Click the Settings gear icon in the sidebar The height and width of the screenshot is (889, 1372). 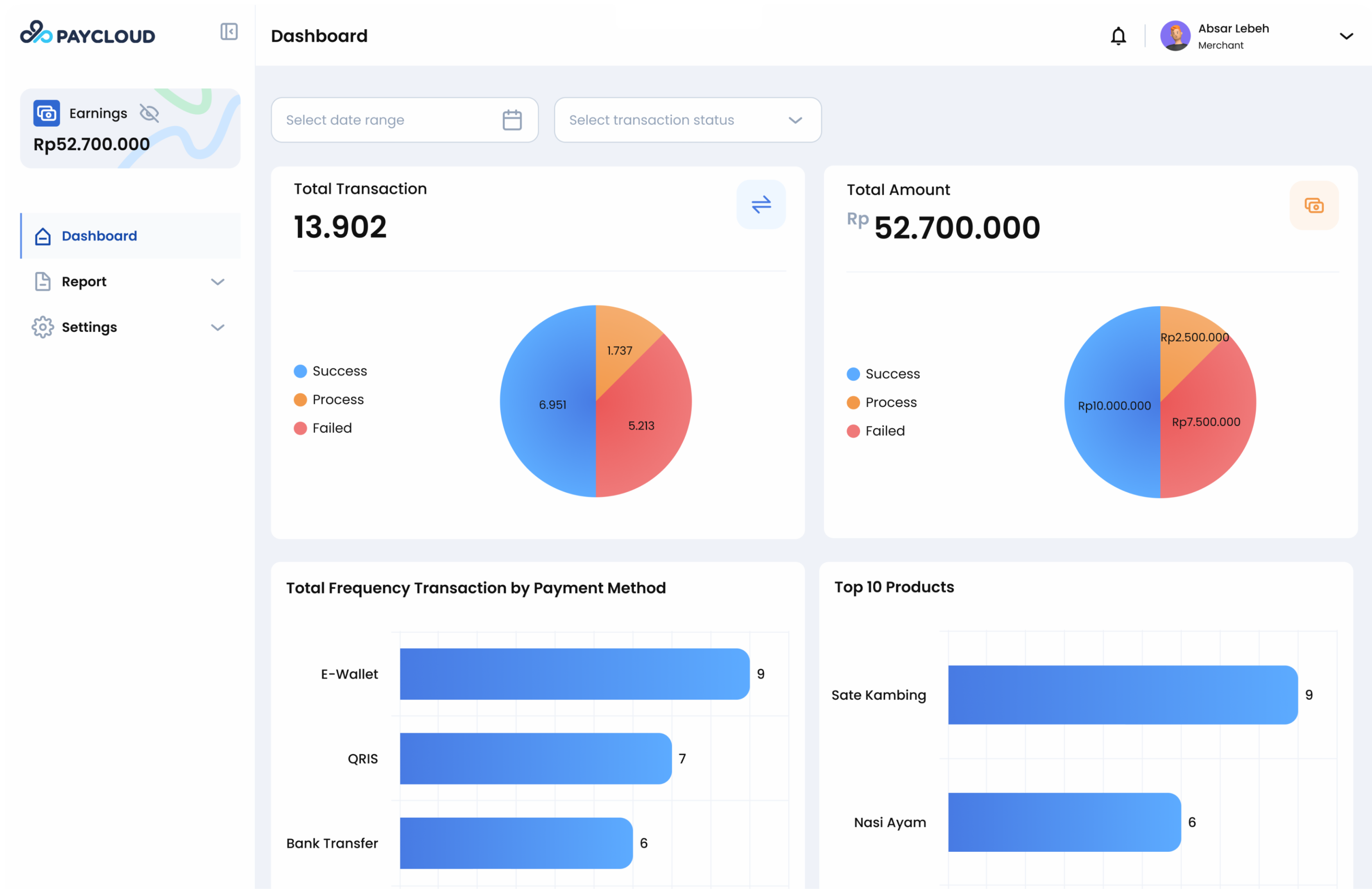click(43, 327)
